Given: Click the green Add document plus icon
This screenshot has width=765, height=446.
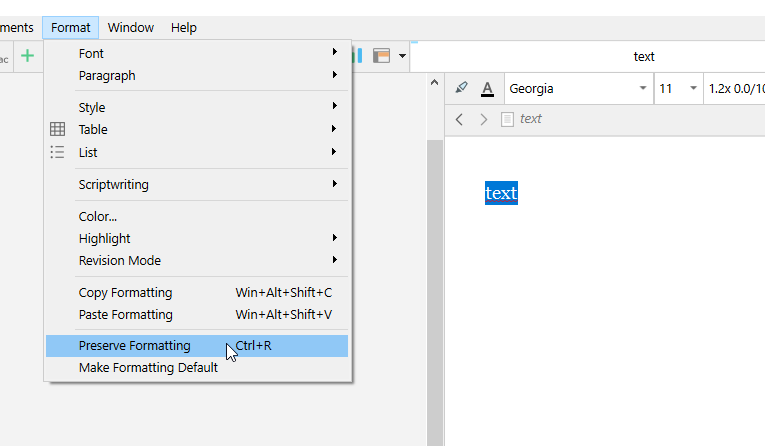Looking at the screenshot, I should (x=27, y=56).
